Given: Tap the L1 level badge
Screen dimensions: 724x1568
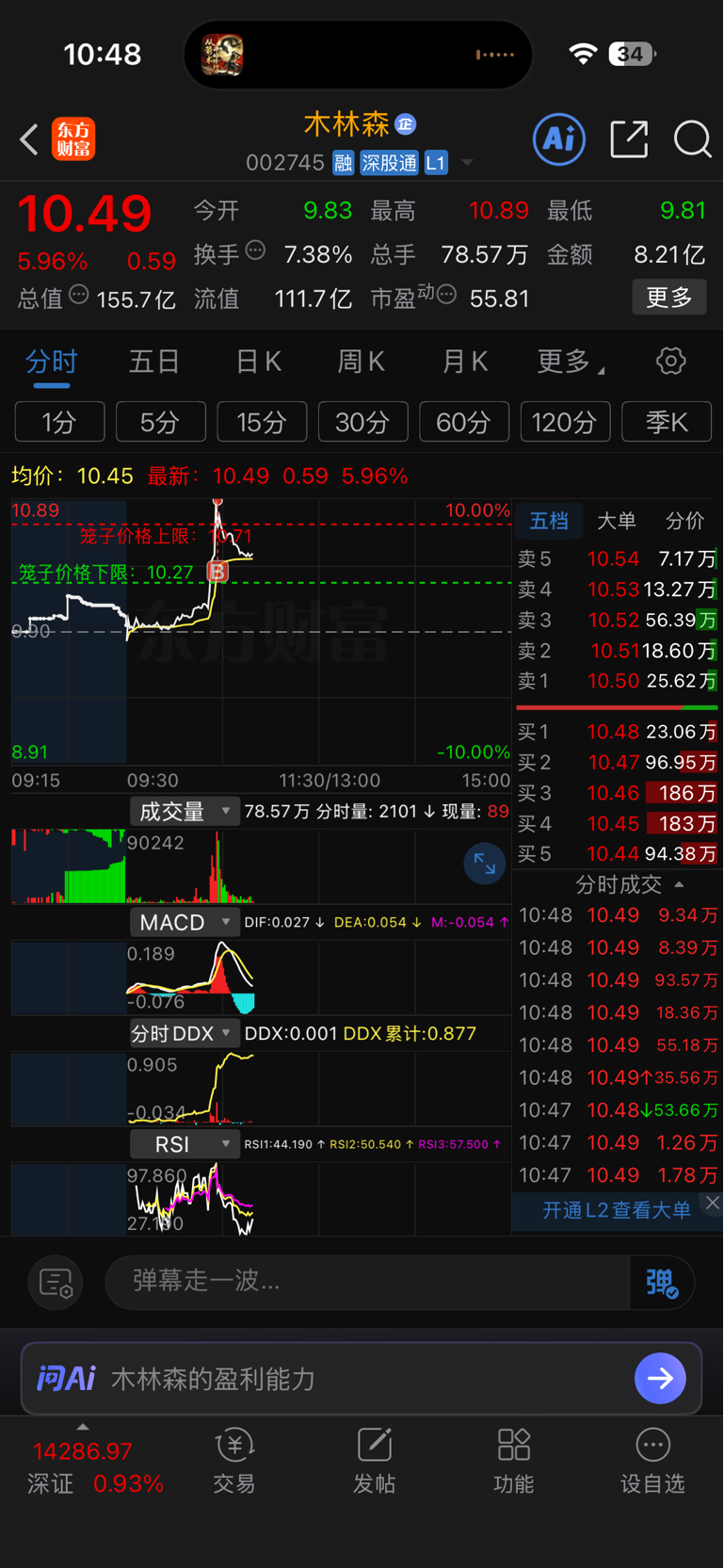Looking at the screenshot, I should coord(436,163).
